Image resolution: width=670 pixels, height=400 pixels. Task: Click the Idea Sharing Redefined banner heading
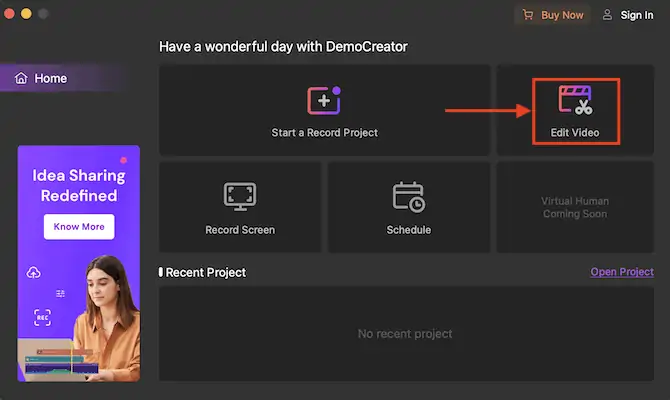(x=79, y=185)
